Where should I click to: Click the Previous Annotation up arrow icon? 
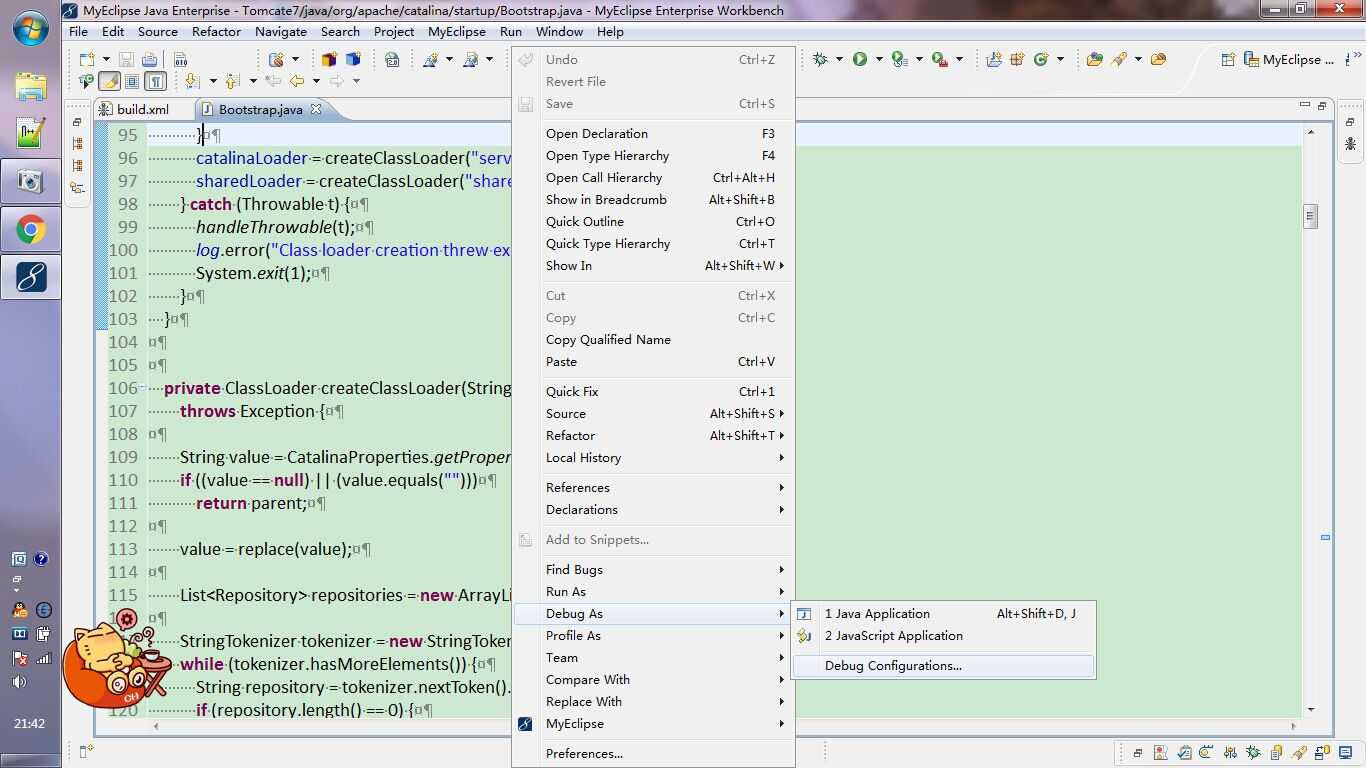point(232,81)
